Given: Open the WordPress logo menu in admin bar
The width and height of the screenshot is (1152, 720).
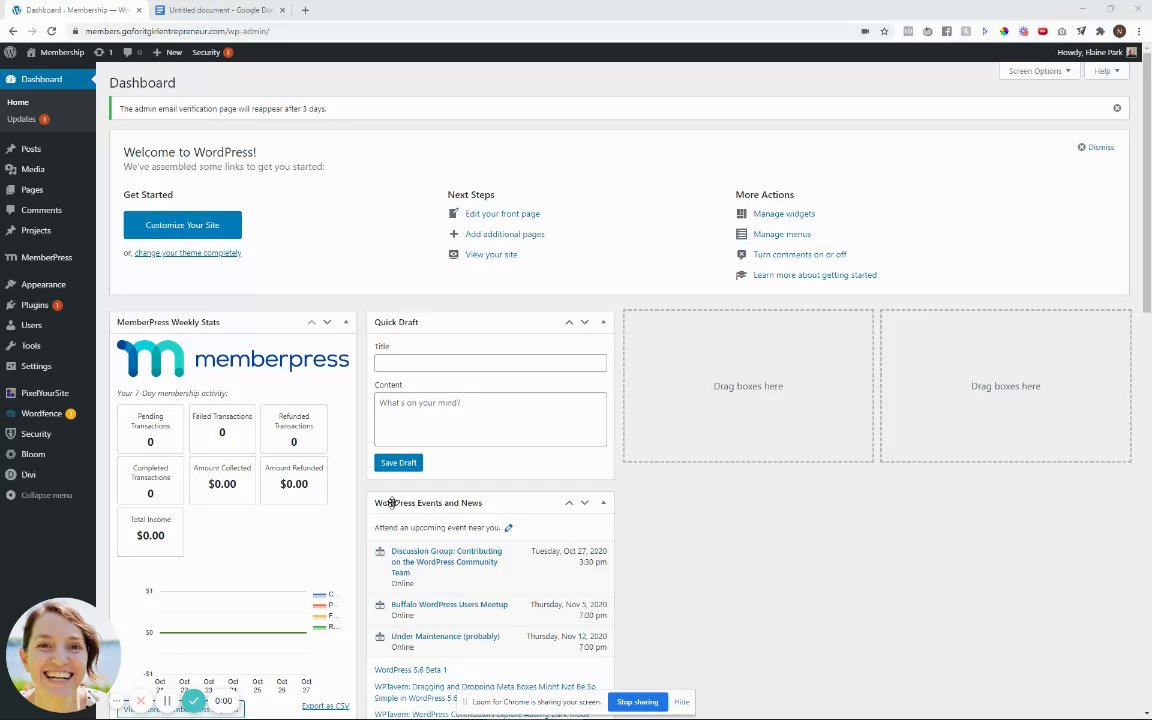Looking at the screenshot, I should [10, 52].
